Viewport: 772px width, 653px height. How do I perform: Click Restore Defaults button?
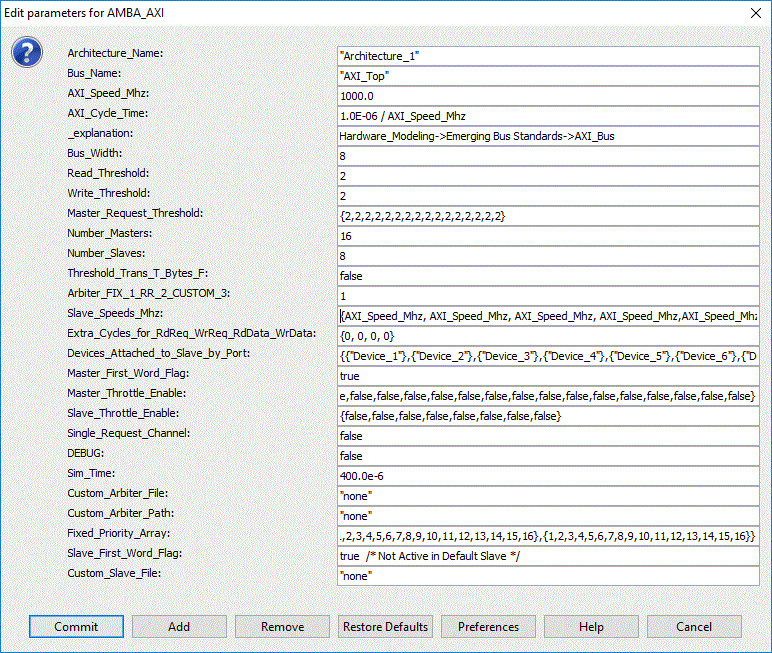click(385, 626)
